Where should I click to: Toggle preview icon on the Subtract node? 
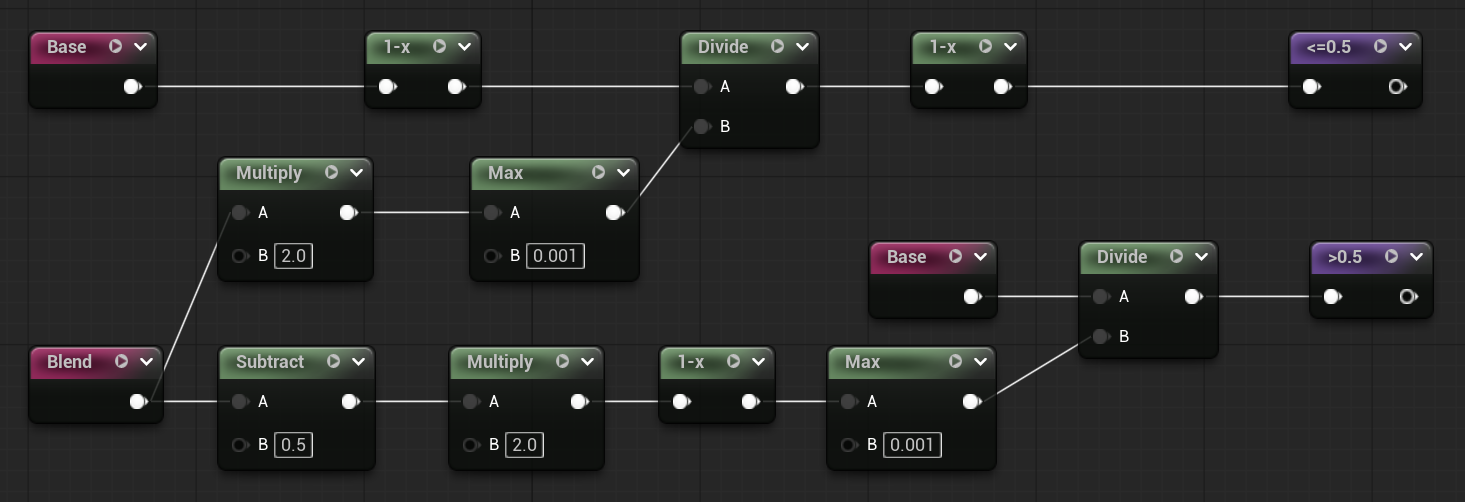333,362
